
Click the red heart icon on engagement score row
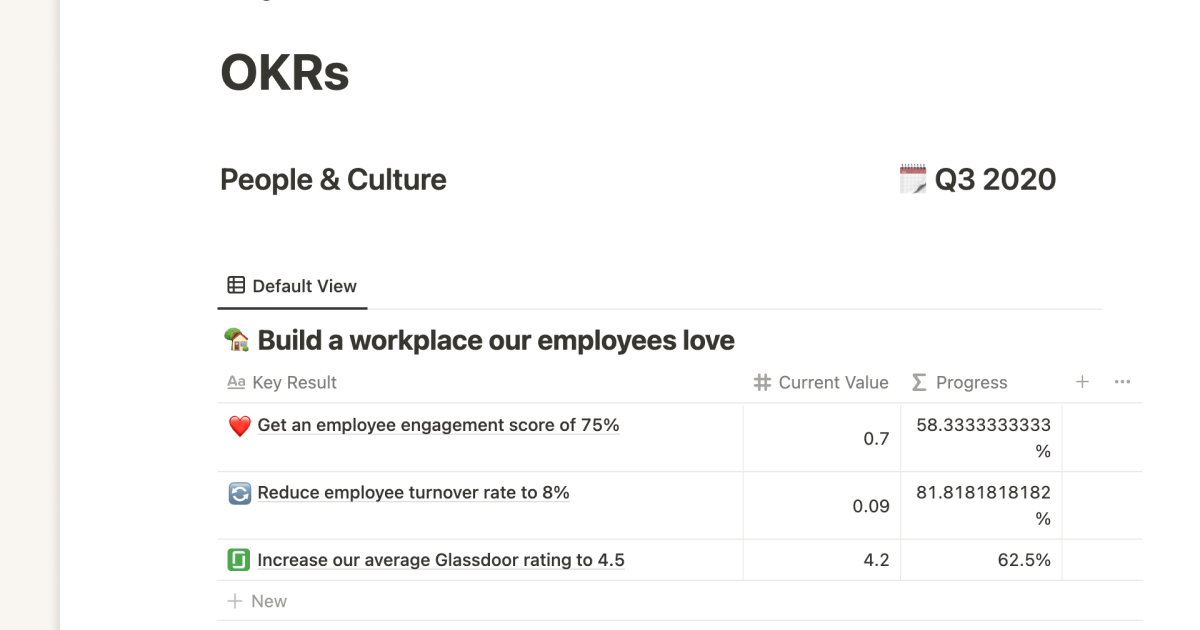pos(238,425)
